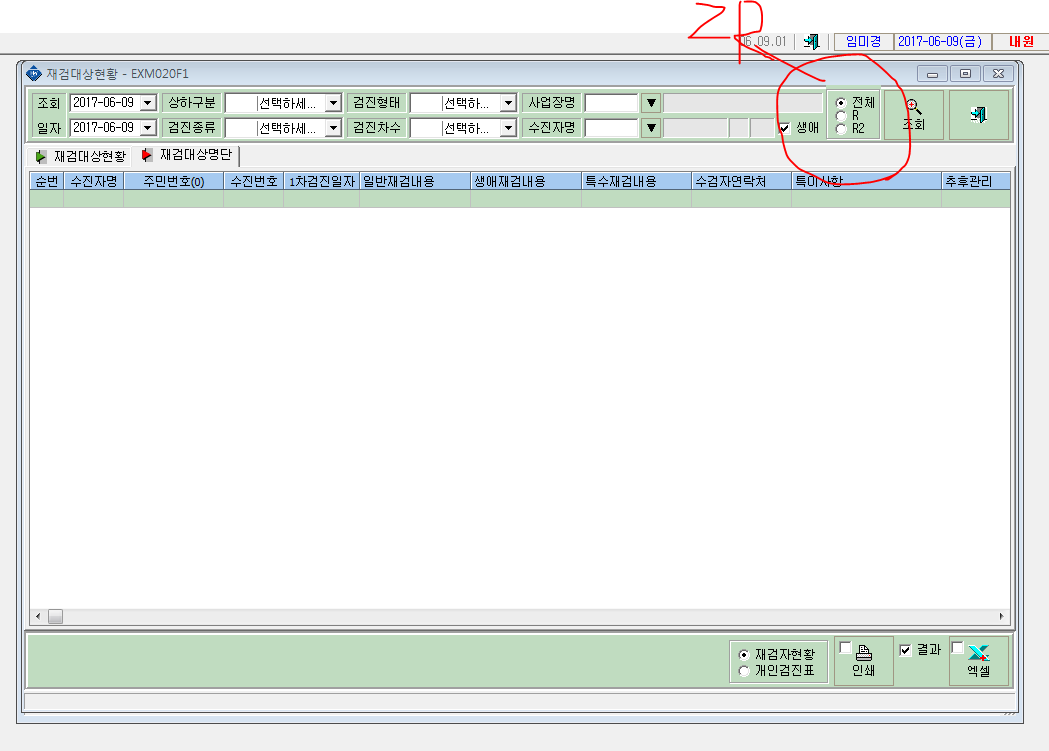This screenshot has width=1049, height=751.
Task: Uncheck the 결과 checkbox
Action: tap(905, 650)
